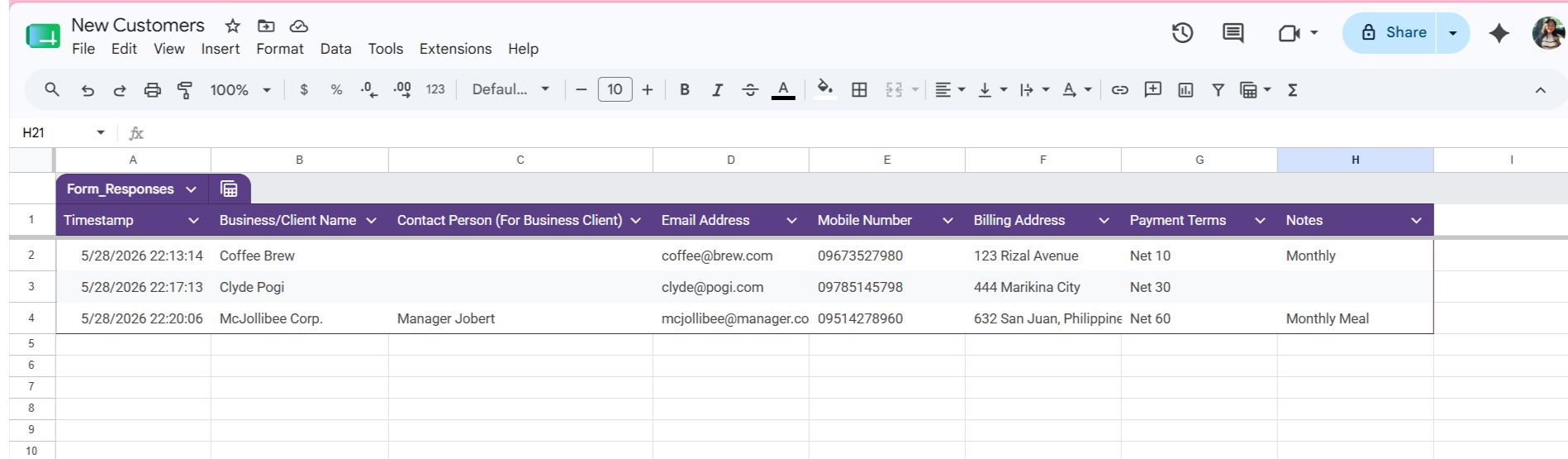Open the cell borders options
The height and width of the screenshot is (459, 1568).
[859, 89]
